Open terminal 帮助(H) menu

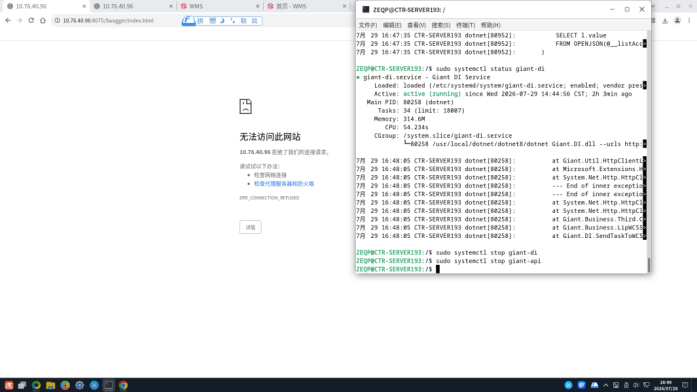(490, 25)
